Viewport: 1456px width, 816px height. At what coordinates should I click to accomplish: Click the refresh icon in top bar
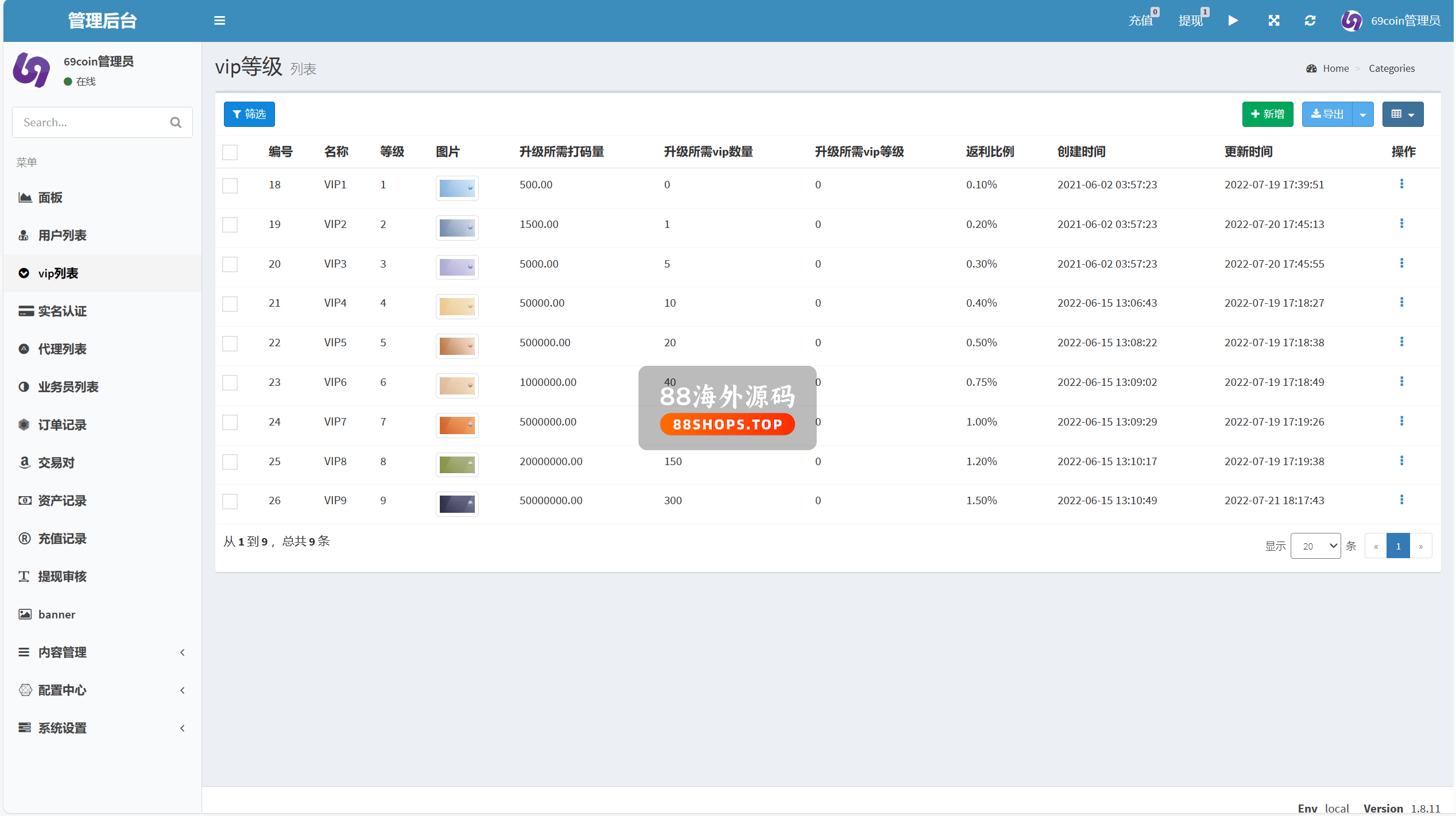point(1310,21)
